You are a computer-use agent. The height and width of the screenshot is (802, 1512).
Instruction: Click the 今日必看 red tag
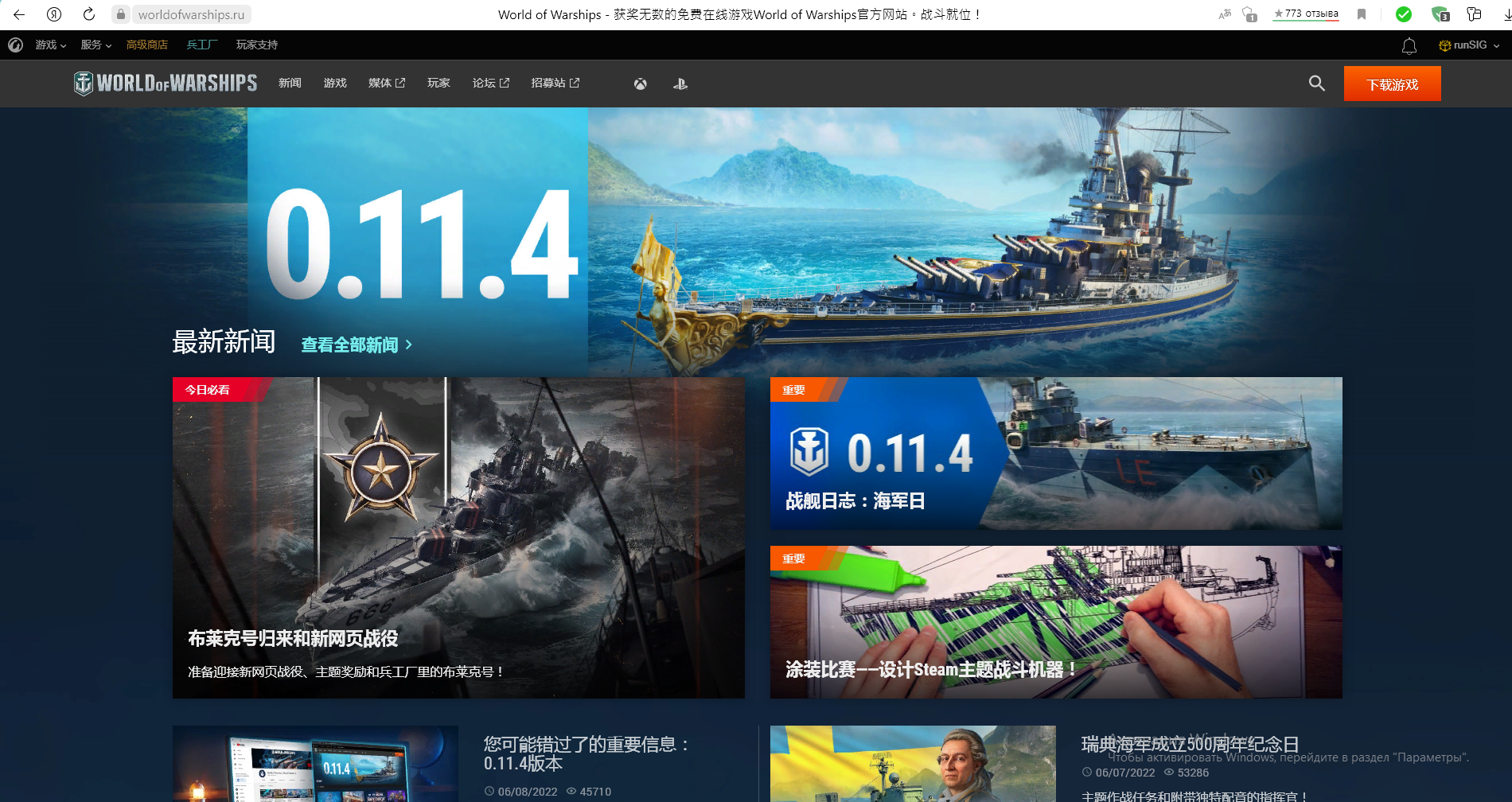216,390
